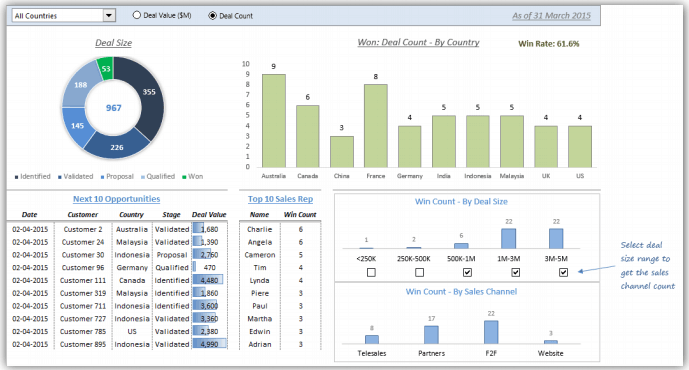The width and height of the screenshot is (689, 370).
Task: Click the Won legend marker
Action: point(185,177)
